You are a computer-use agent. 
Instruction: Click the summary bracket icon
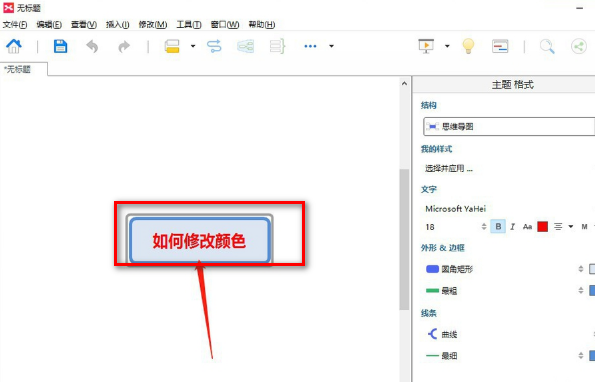click(277, 46)
